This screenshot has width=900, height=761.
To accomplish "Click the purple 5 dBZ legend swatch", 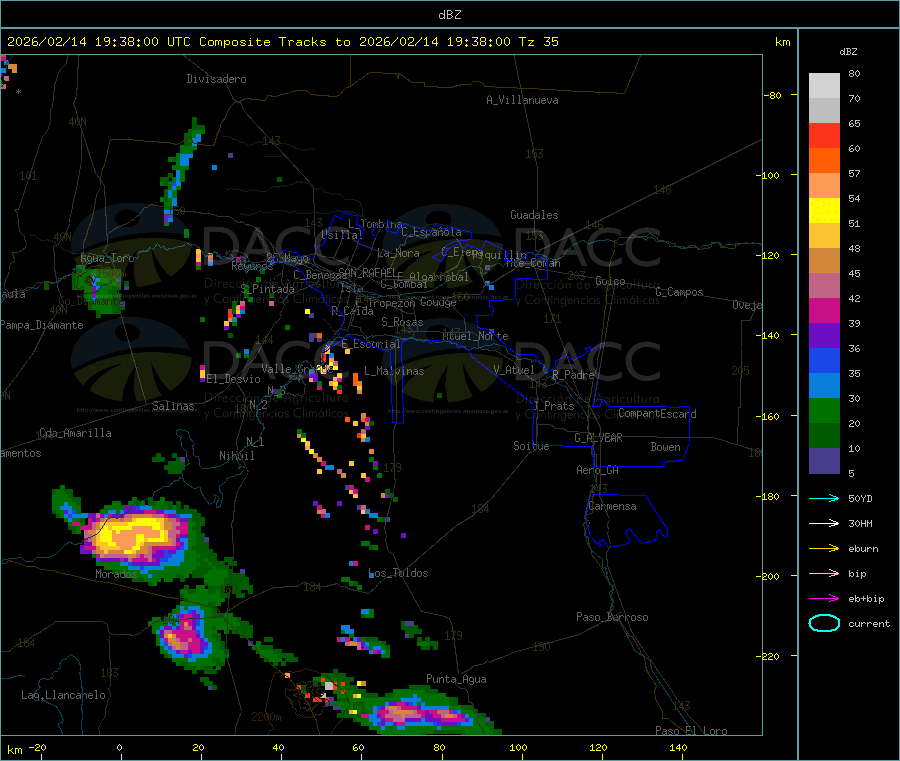I will (x=824, y=461).
